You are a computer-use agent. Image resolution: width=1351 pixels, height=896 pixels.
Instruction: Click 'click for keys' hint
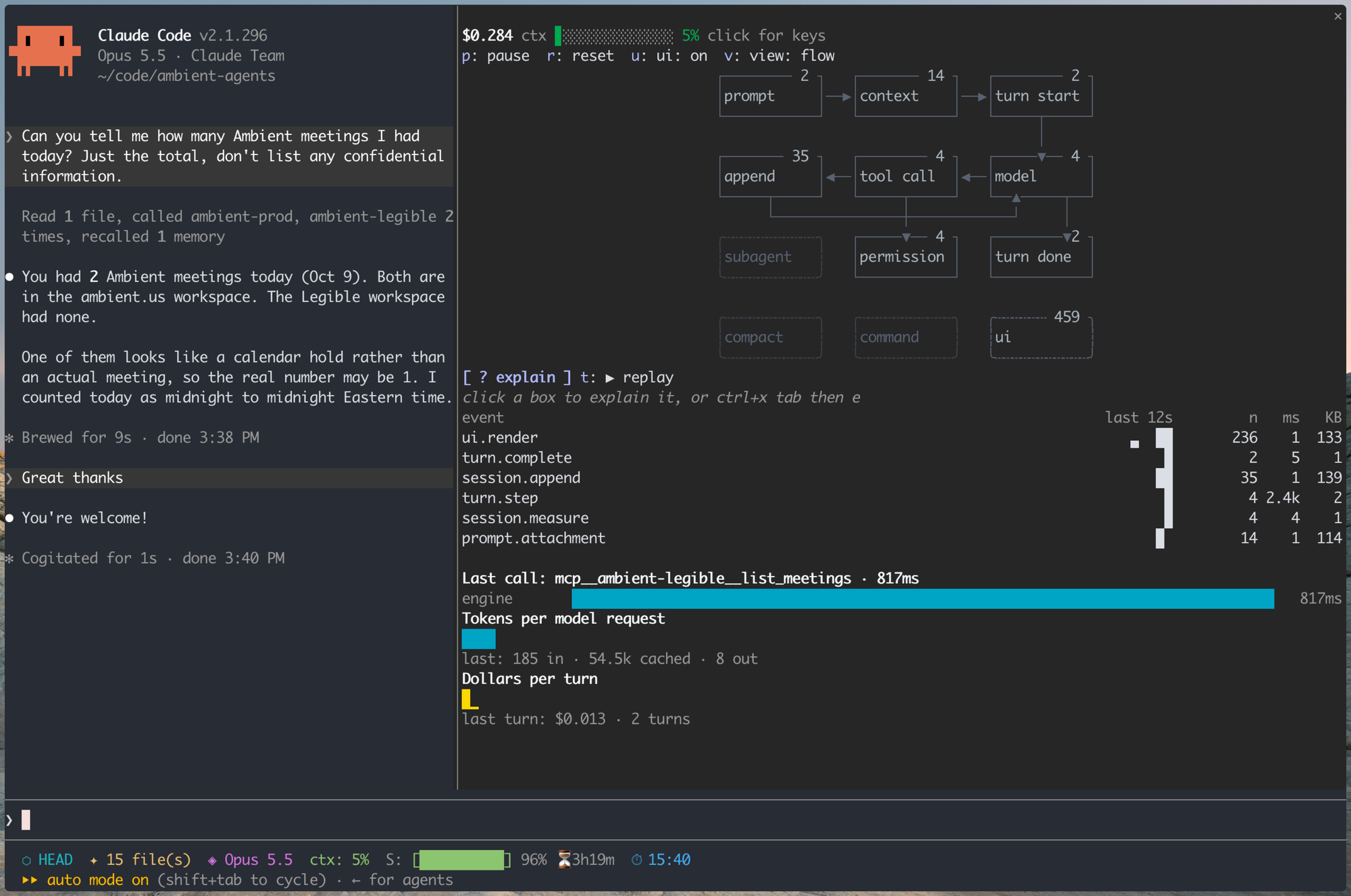pyautogui.click(x=766, y=36)
